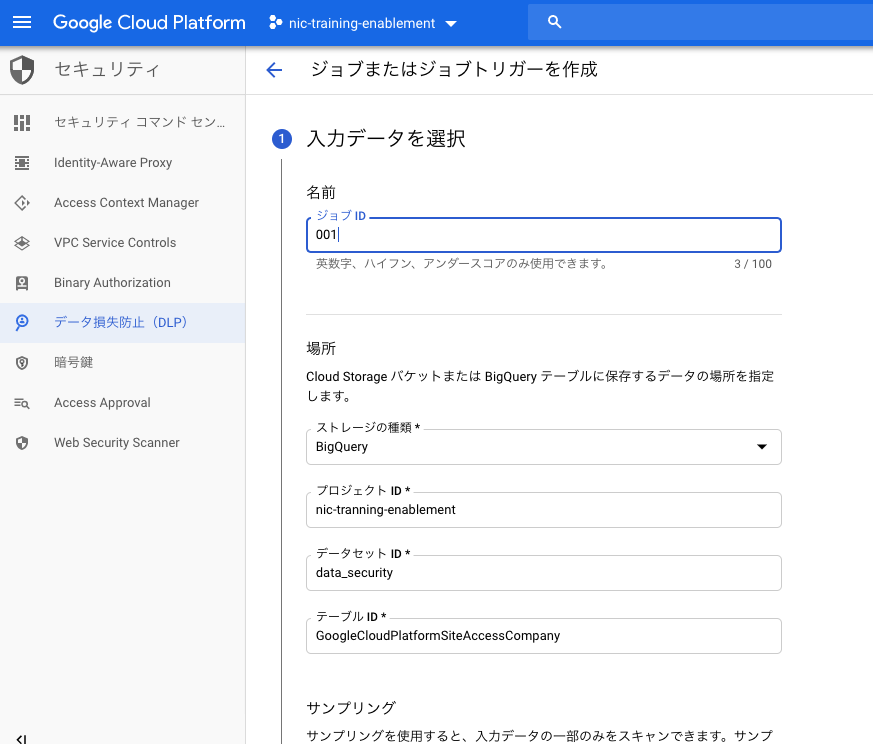Click the Binary Authorization icon
873x744 pixels.
[x=22, y=283]
